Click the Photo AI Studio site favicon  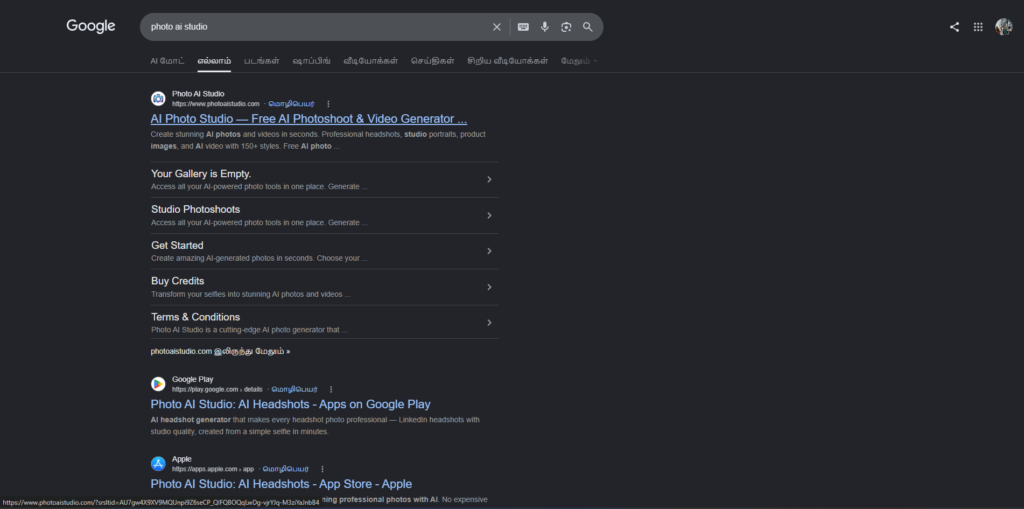(158, 99)
